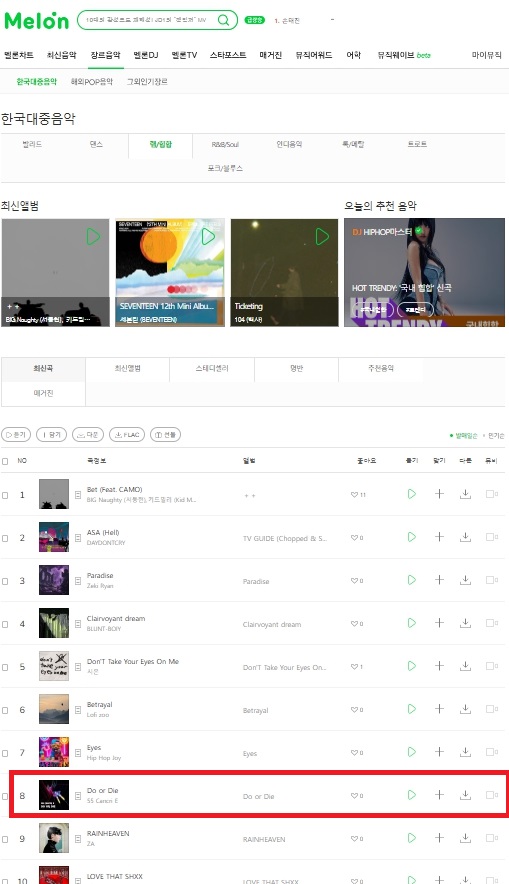Like the song Bet (Feat. CAMO)
The width and height of the screenshot is (509, 884).
coord(358,494)
